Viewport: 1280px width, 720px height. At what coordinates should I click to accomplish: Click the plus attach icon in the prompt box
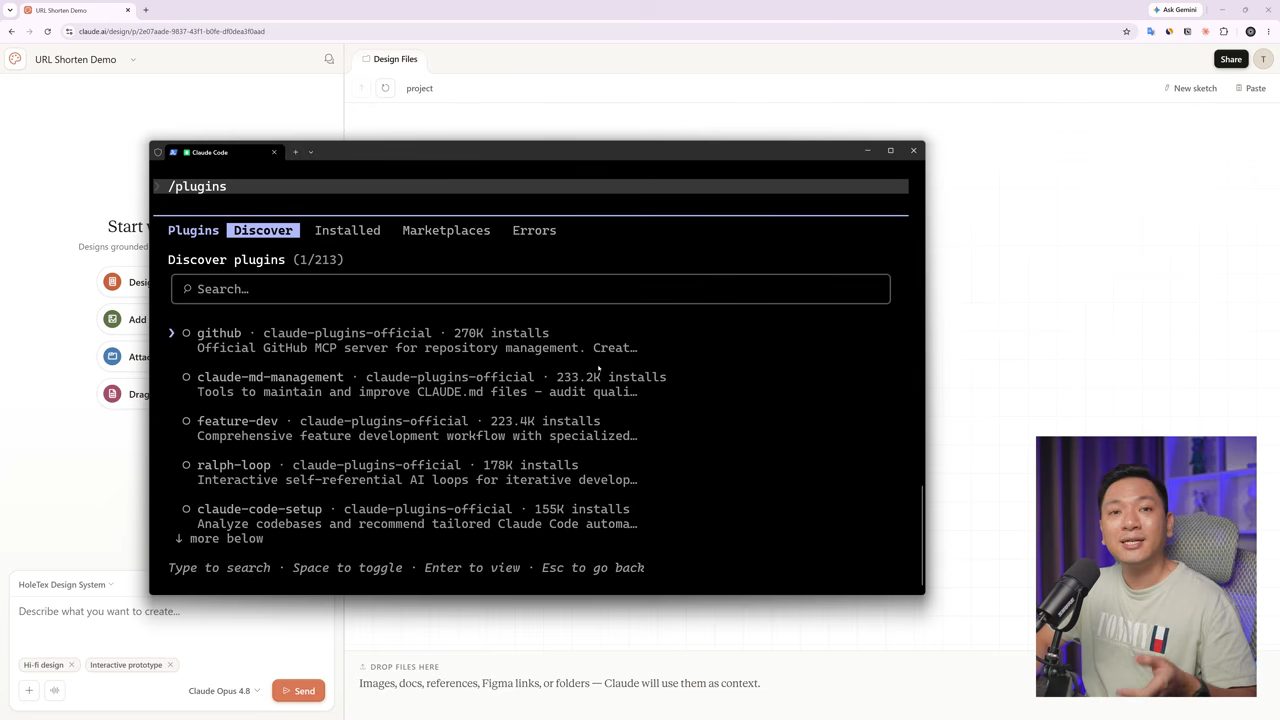pyautogui.click(x=29, y=690)
